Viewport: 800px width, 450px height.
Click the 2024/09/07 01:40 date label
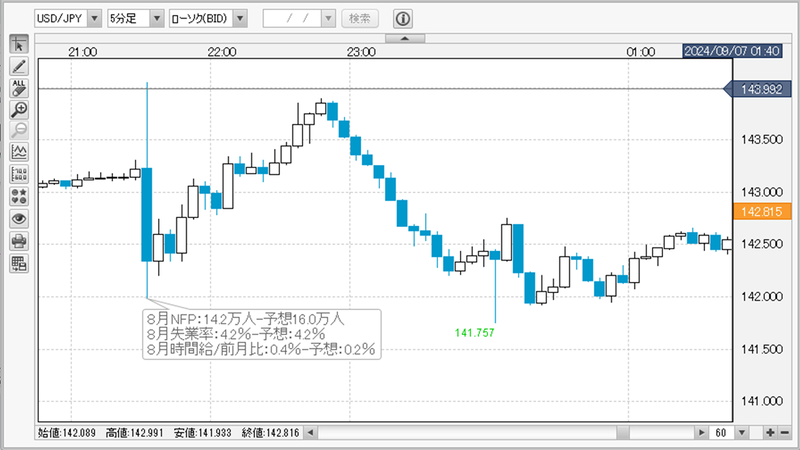coord(732,51)
